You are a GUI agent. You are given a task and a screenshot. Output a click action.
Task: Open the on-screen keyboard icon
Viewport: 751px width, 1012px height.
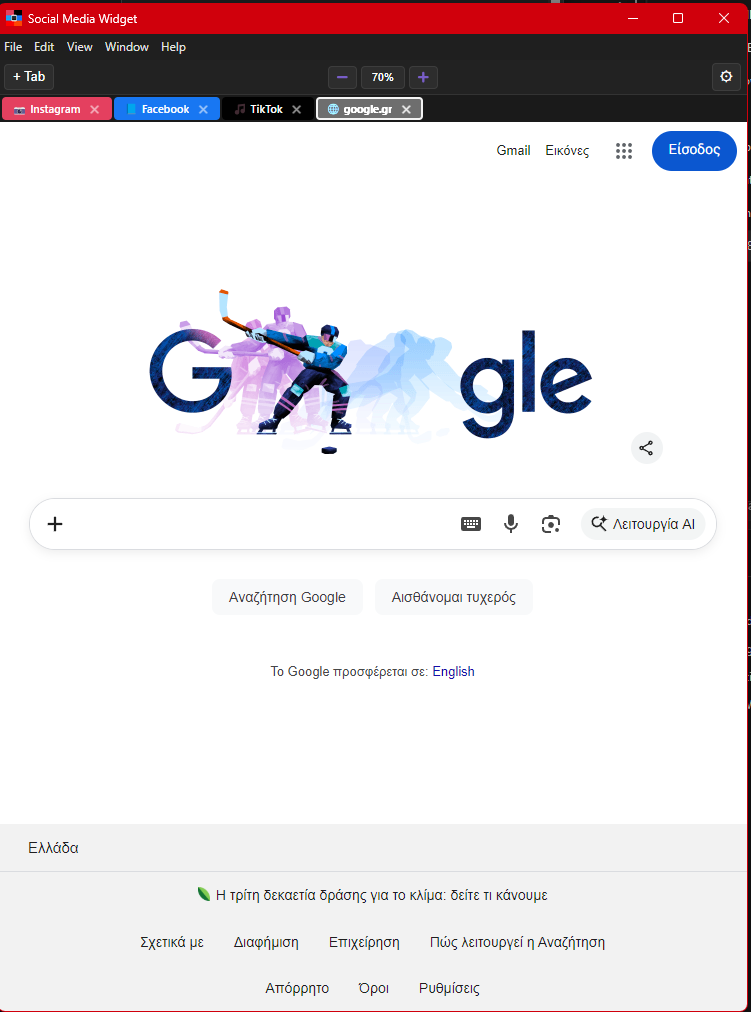[x=471, y=524]
